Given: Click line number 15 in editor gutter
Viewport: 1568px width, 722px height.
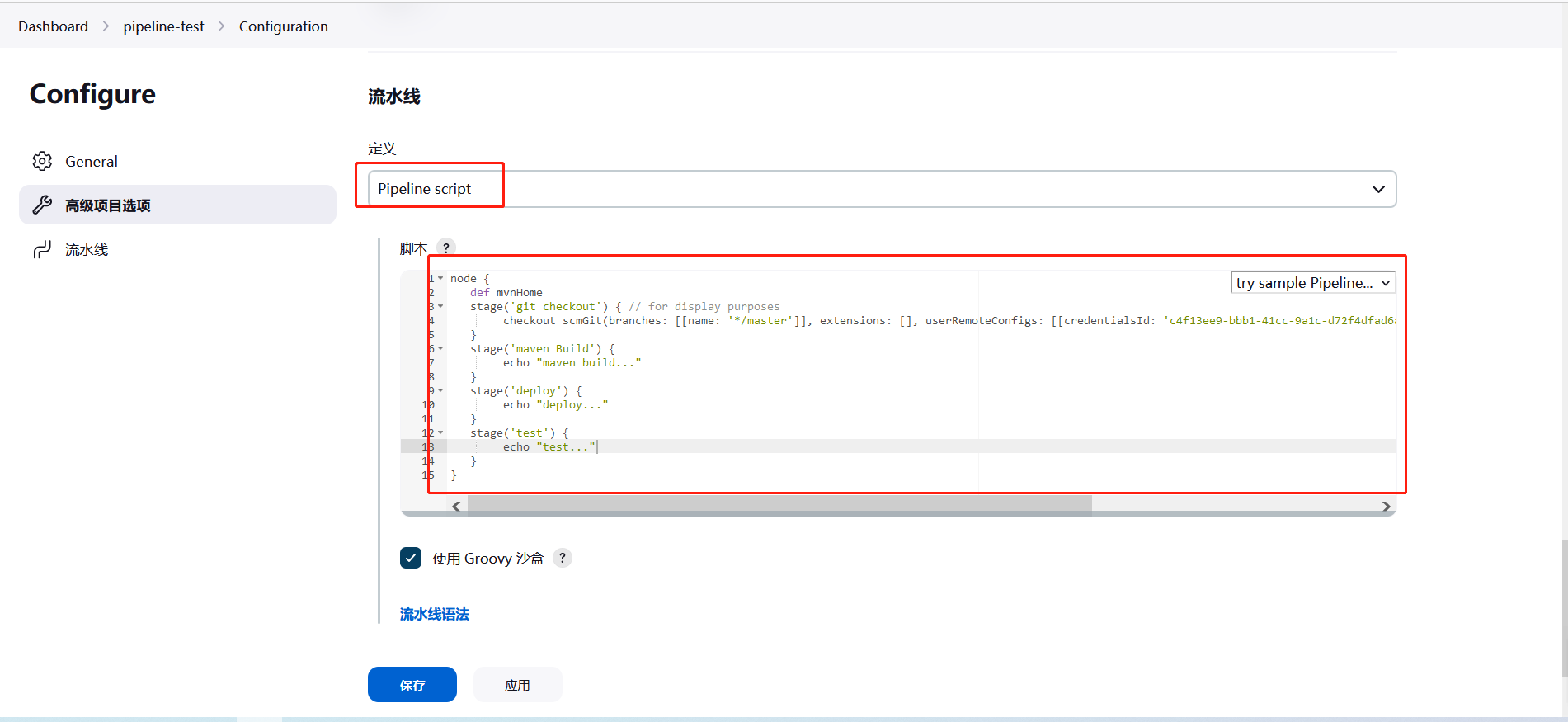Looking at the screenshot, I should coord(428,474).
